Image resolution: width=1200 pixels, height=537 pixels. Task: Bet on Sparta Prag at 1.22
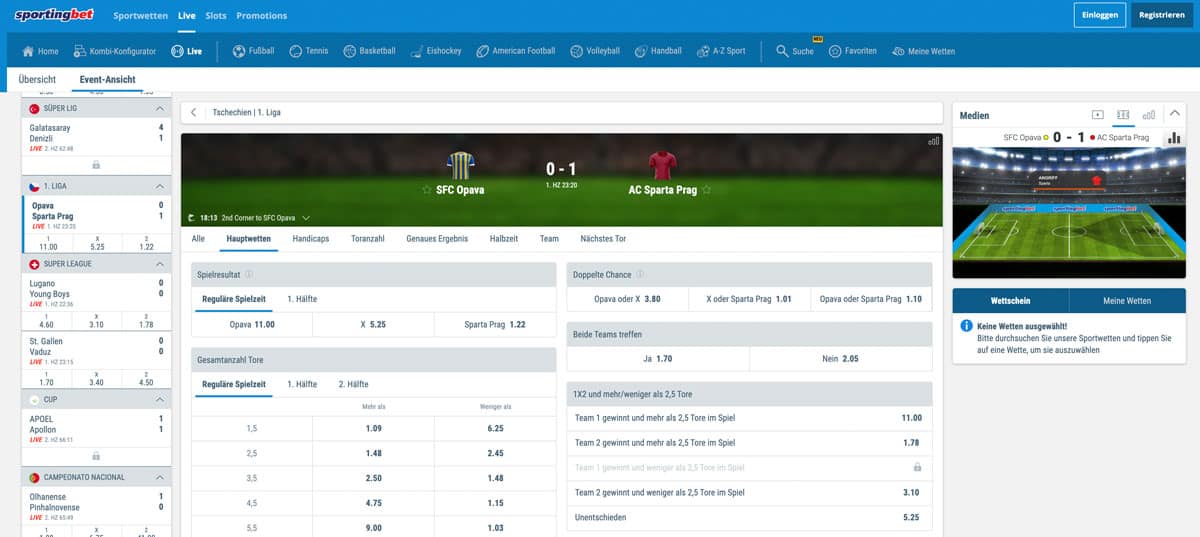(494, 325)
